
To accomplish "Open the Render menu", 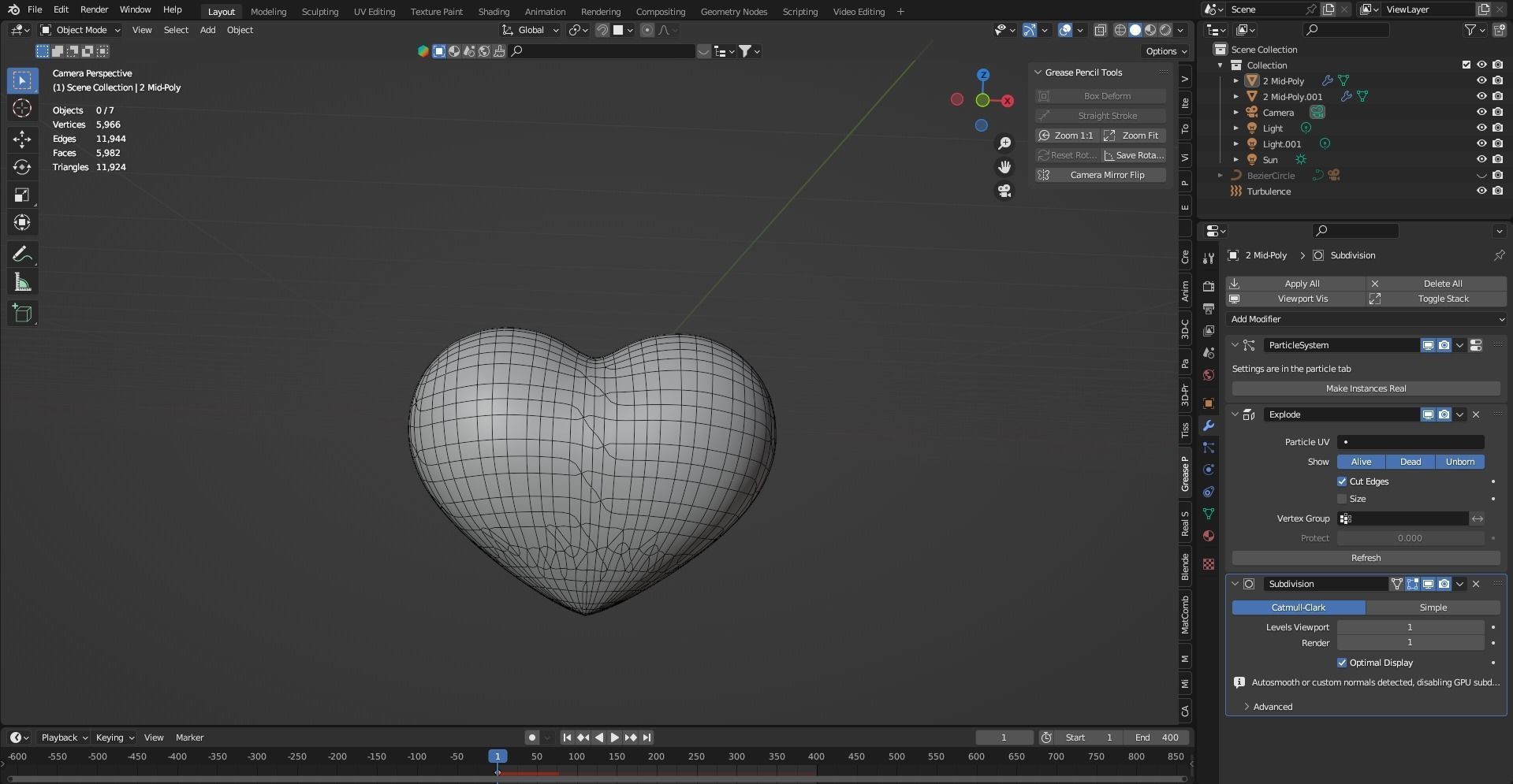I will (94, 9).
